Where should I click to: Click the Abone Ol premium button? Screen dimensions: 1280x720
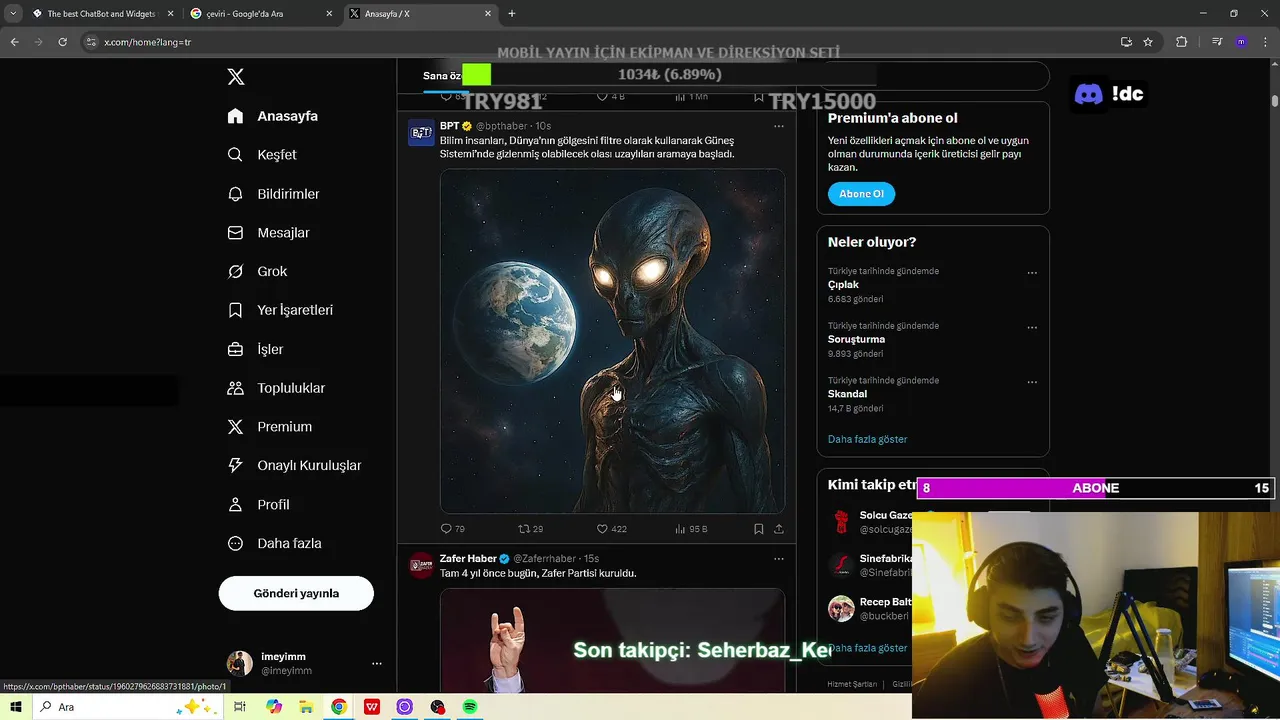(861, 194)
